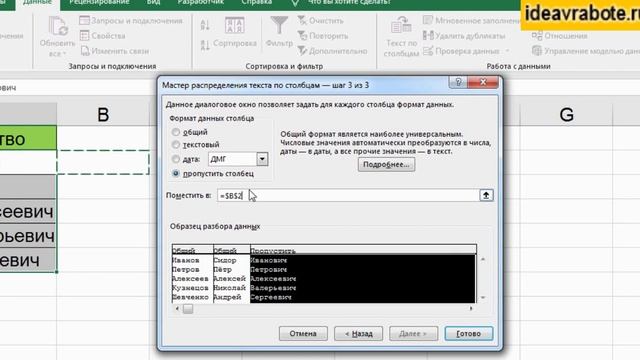Select the общий format radio button
This screenshot has height=360, width=640.
click(x=176, y=132)
